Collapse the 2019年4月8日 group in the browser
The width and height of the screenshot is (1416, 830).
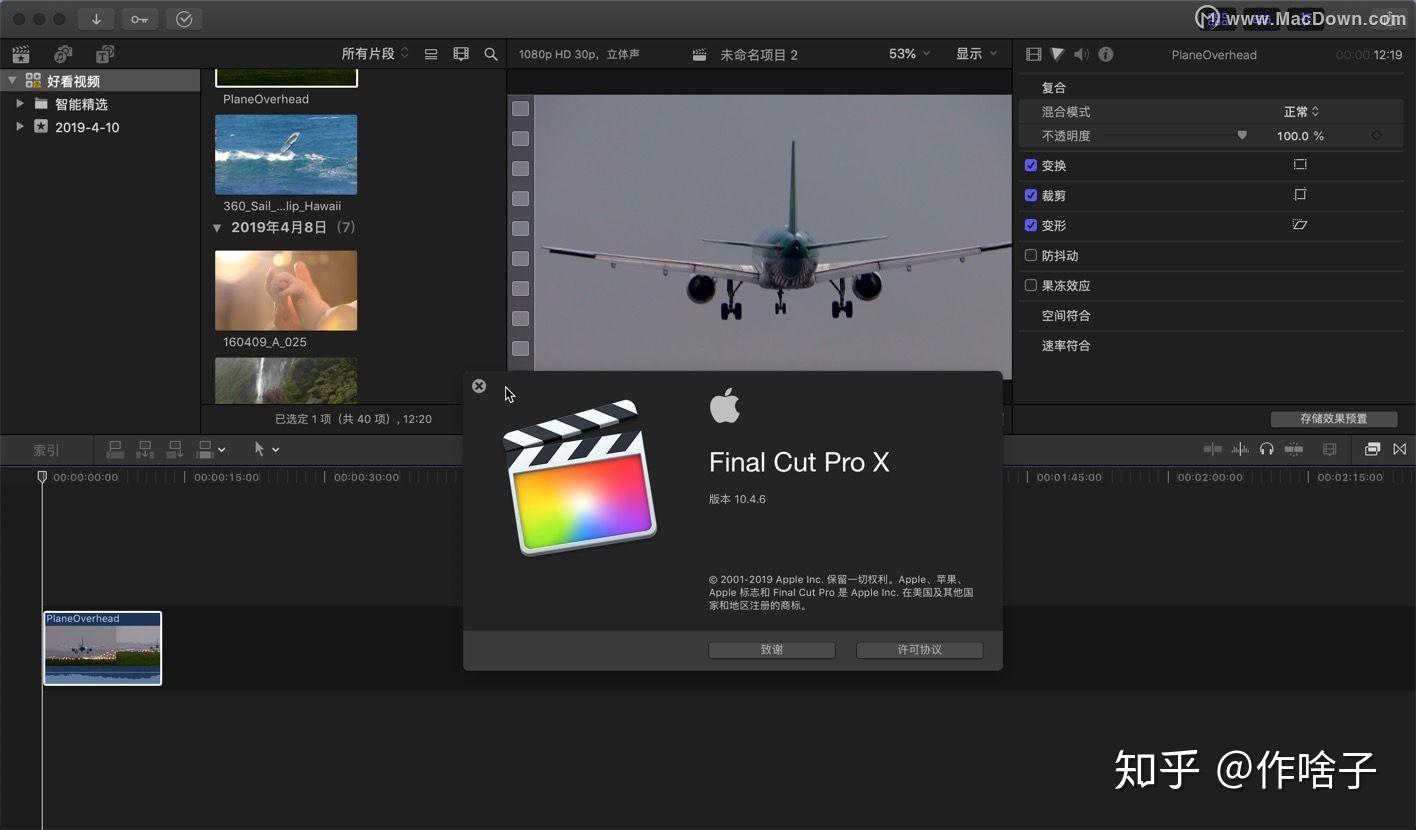[x=217, y=227]
